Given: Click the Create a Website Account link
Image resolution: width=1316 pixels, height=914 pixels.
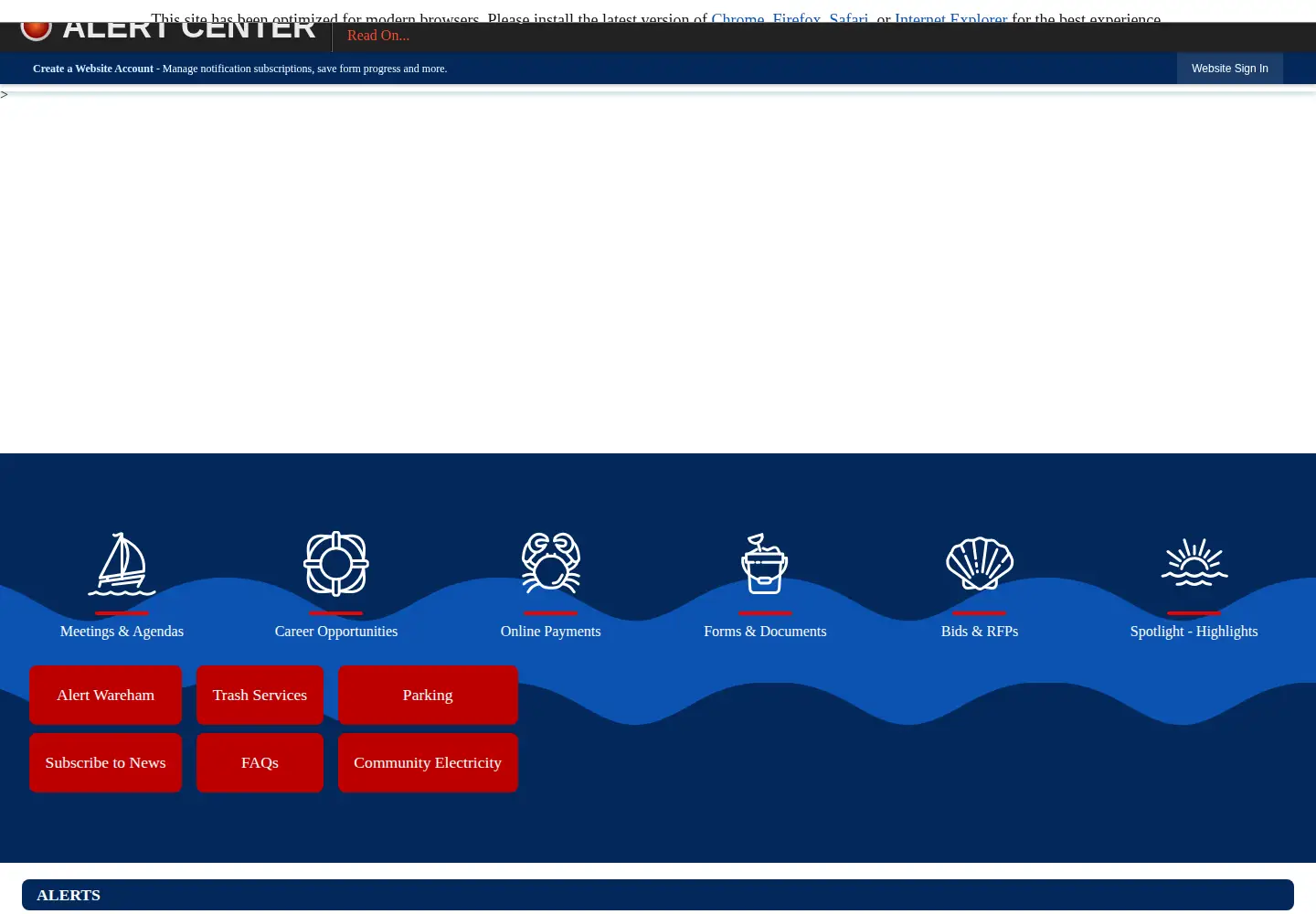Looking at the screenshot, I should pos(93,69).
